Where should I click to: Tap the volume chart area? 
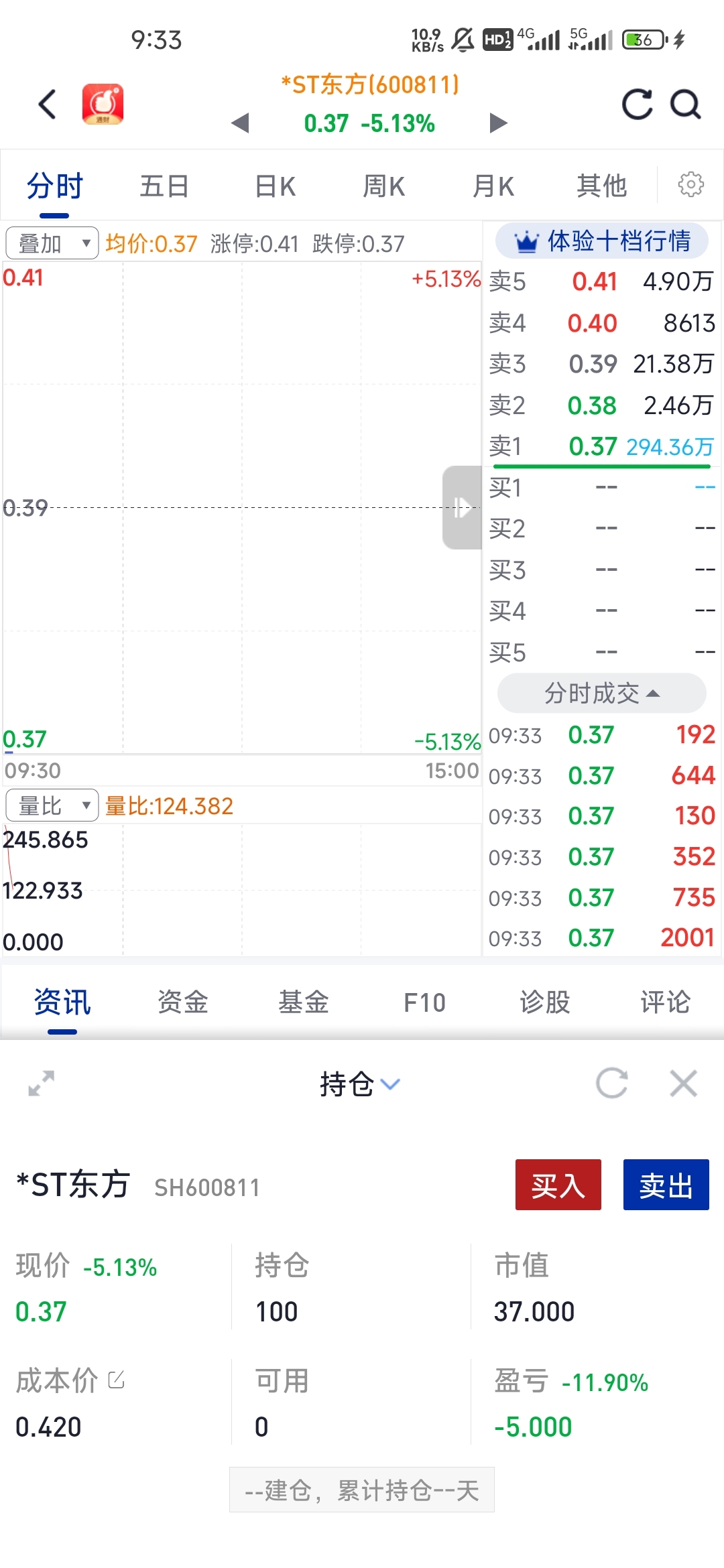coord(241,890)
